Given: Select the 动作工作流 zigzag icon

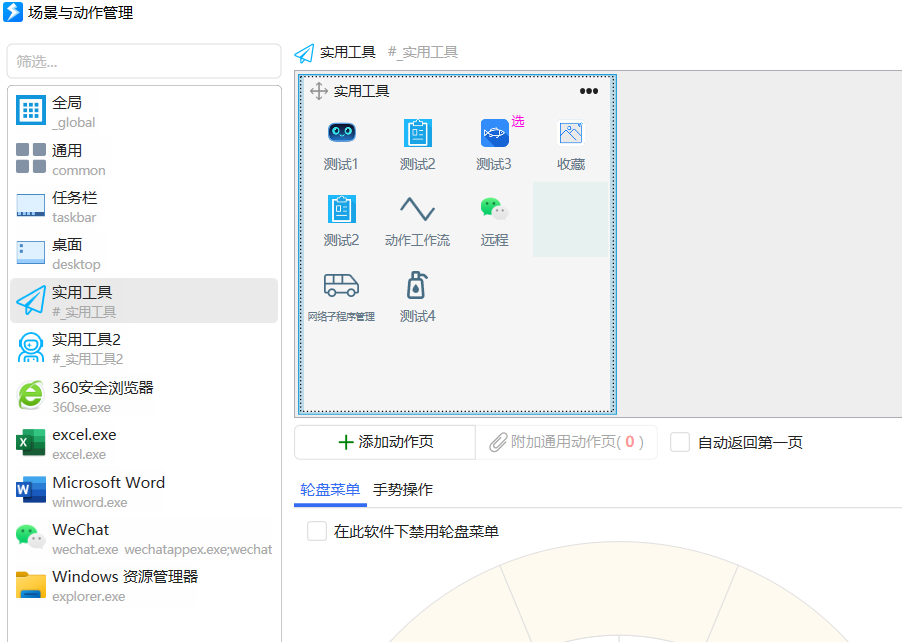Looking at the screenshot, I should 418,209.
